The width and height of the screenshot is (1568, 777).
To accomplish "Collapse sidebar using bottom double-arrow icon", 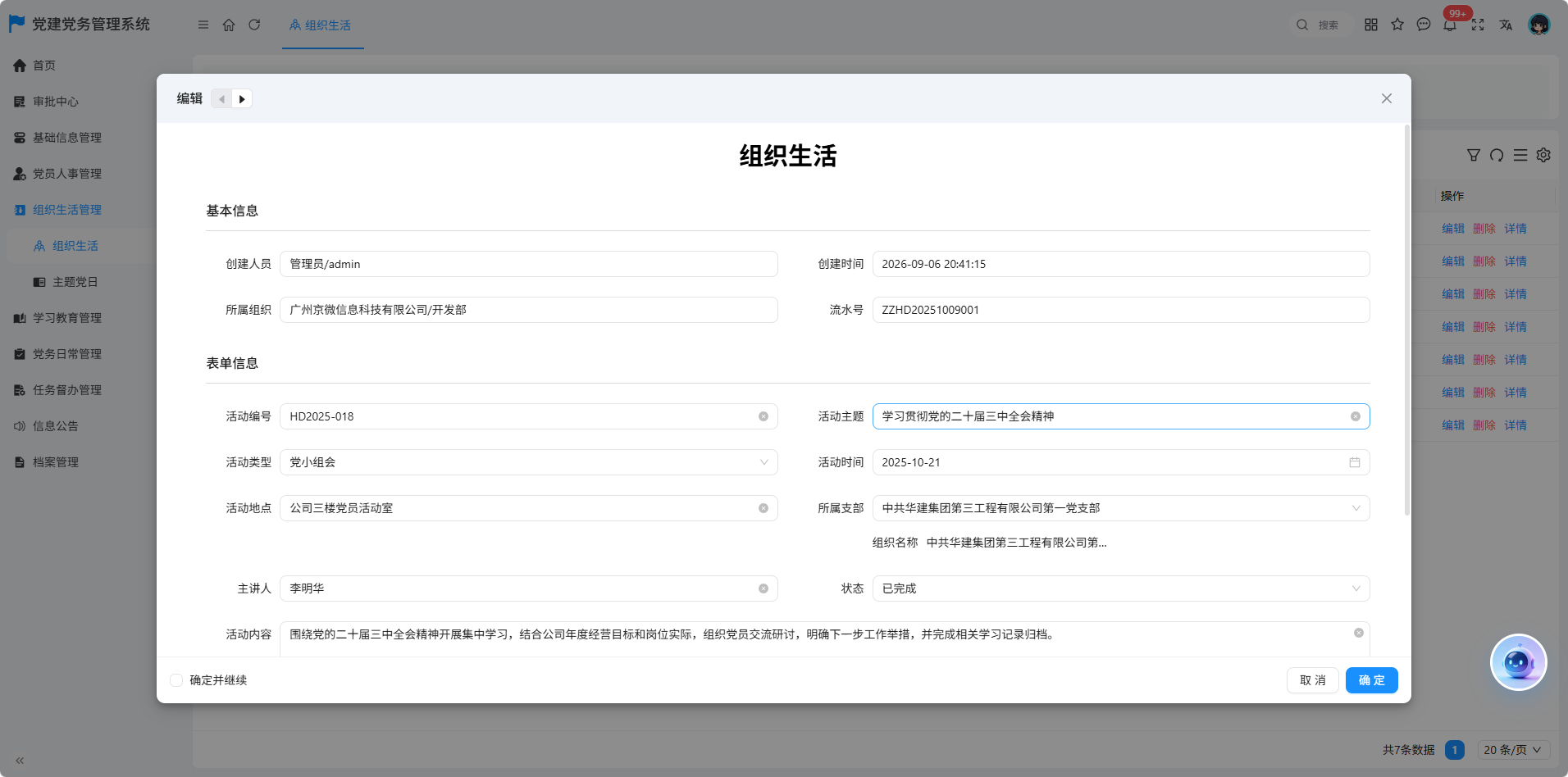I will (x=20, y=761).
